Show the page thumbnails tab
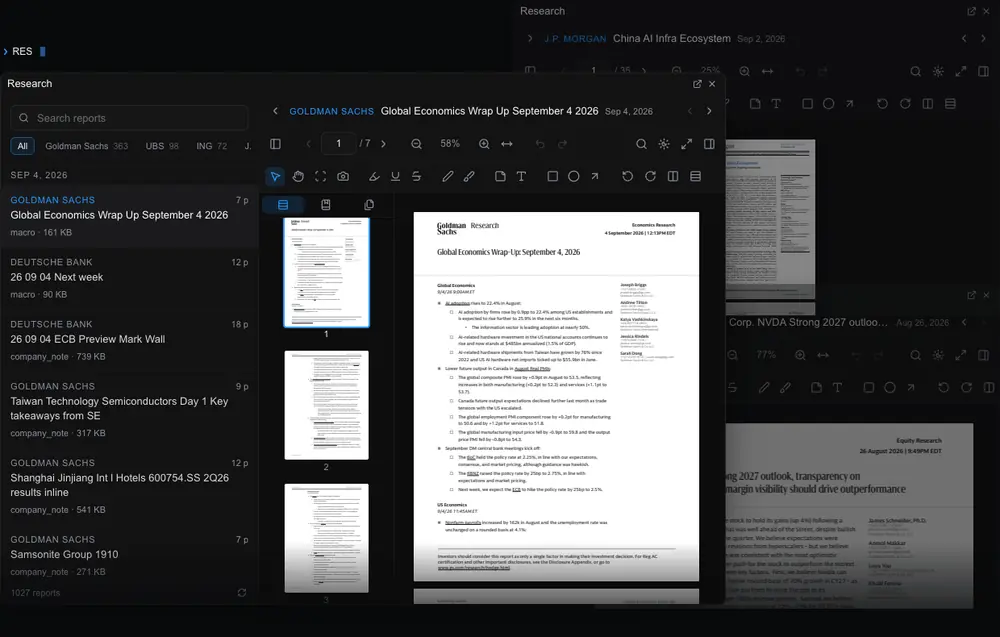This screenshot has height=637, width=1000. coord(283,205)
